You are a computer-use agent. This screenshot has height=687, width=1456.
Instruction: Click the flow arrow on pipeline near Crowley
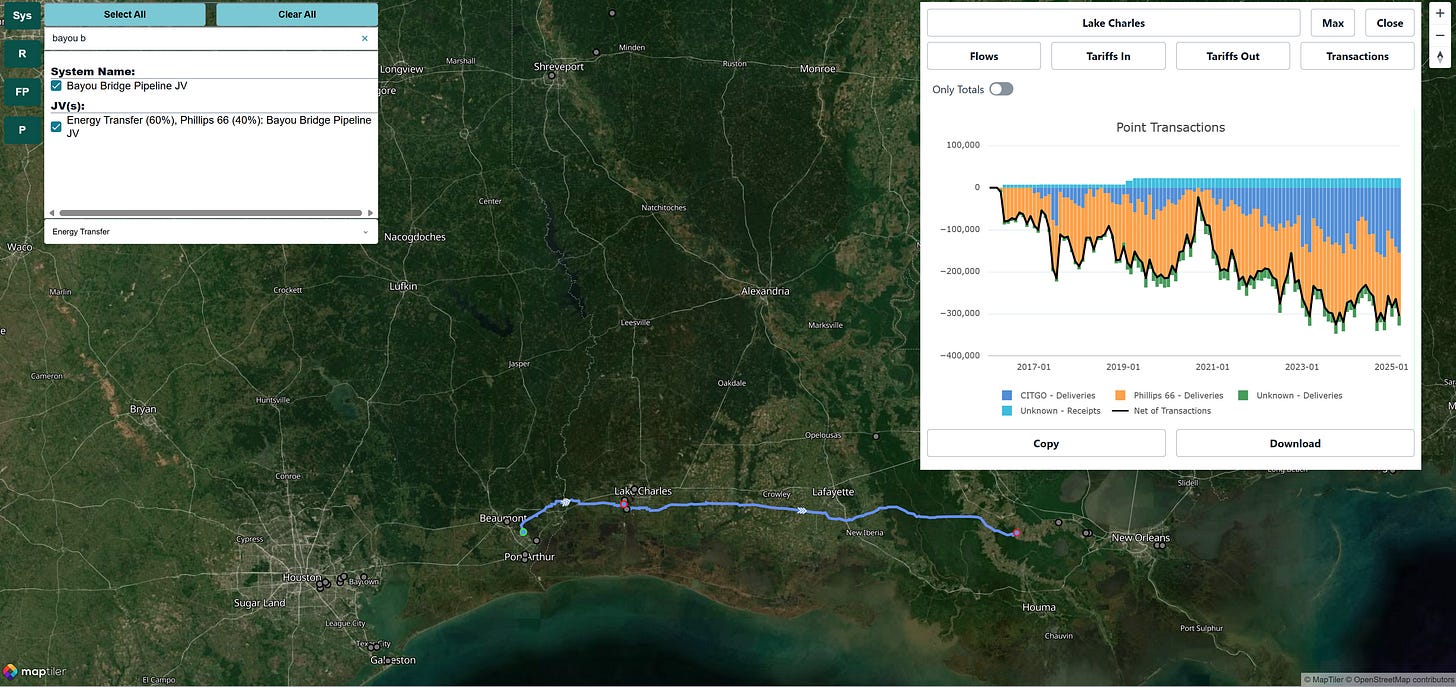tap(801, 511)
